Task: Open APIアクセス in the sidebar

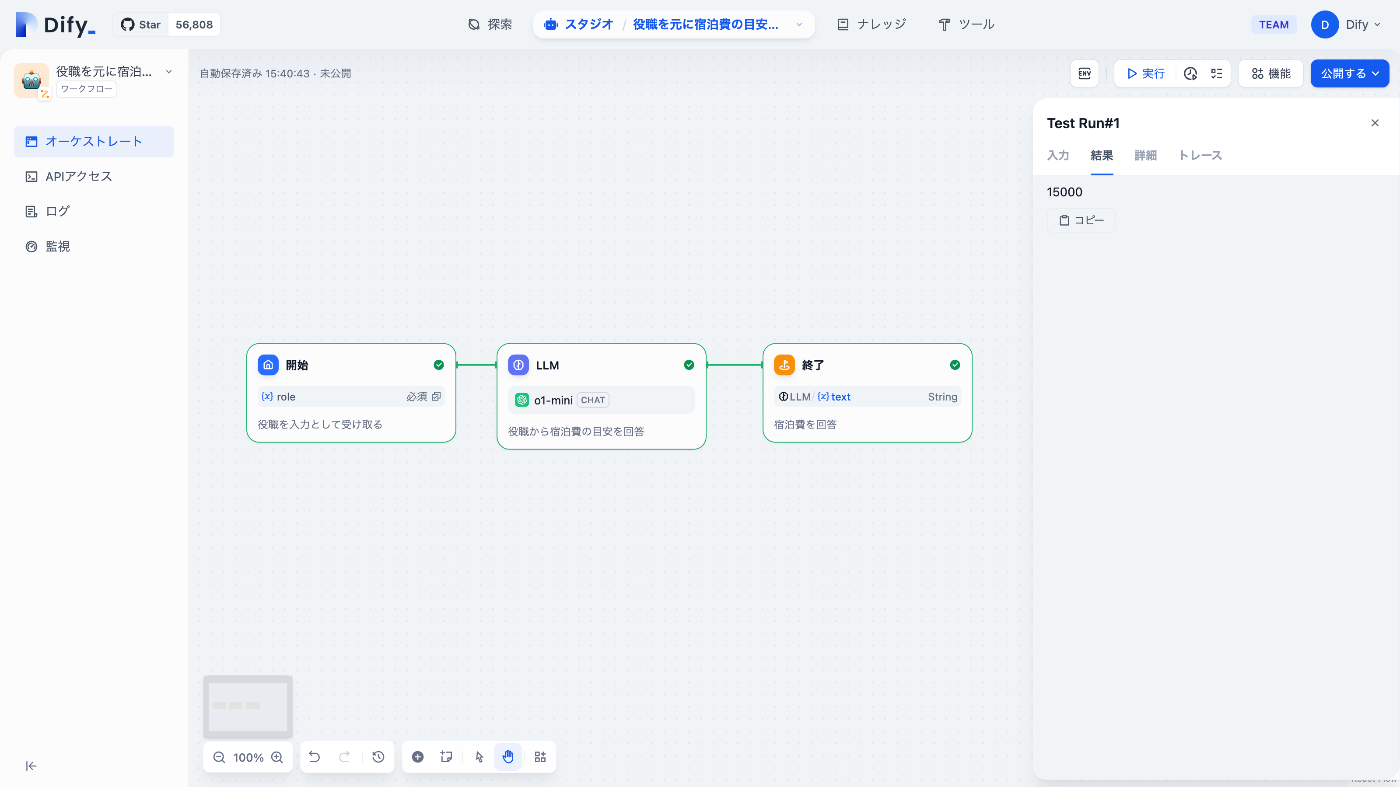Action: 94,176
